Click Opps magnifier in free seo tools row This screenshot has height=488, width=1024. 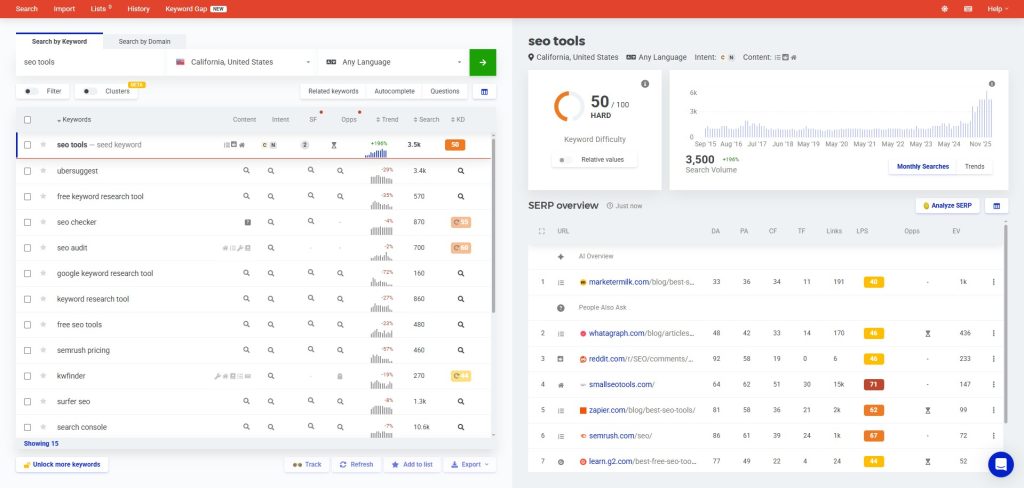340,325
